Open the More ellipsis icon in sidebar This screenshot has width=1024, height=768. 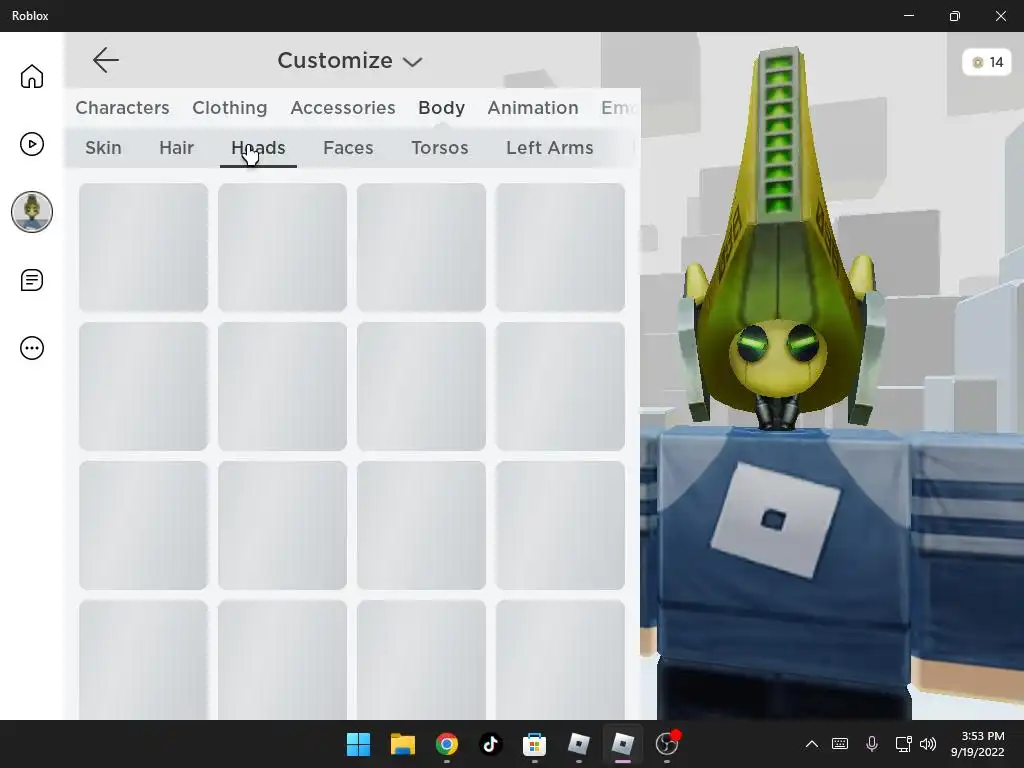pyautogui.click(x=31, y=348)
